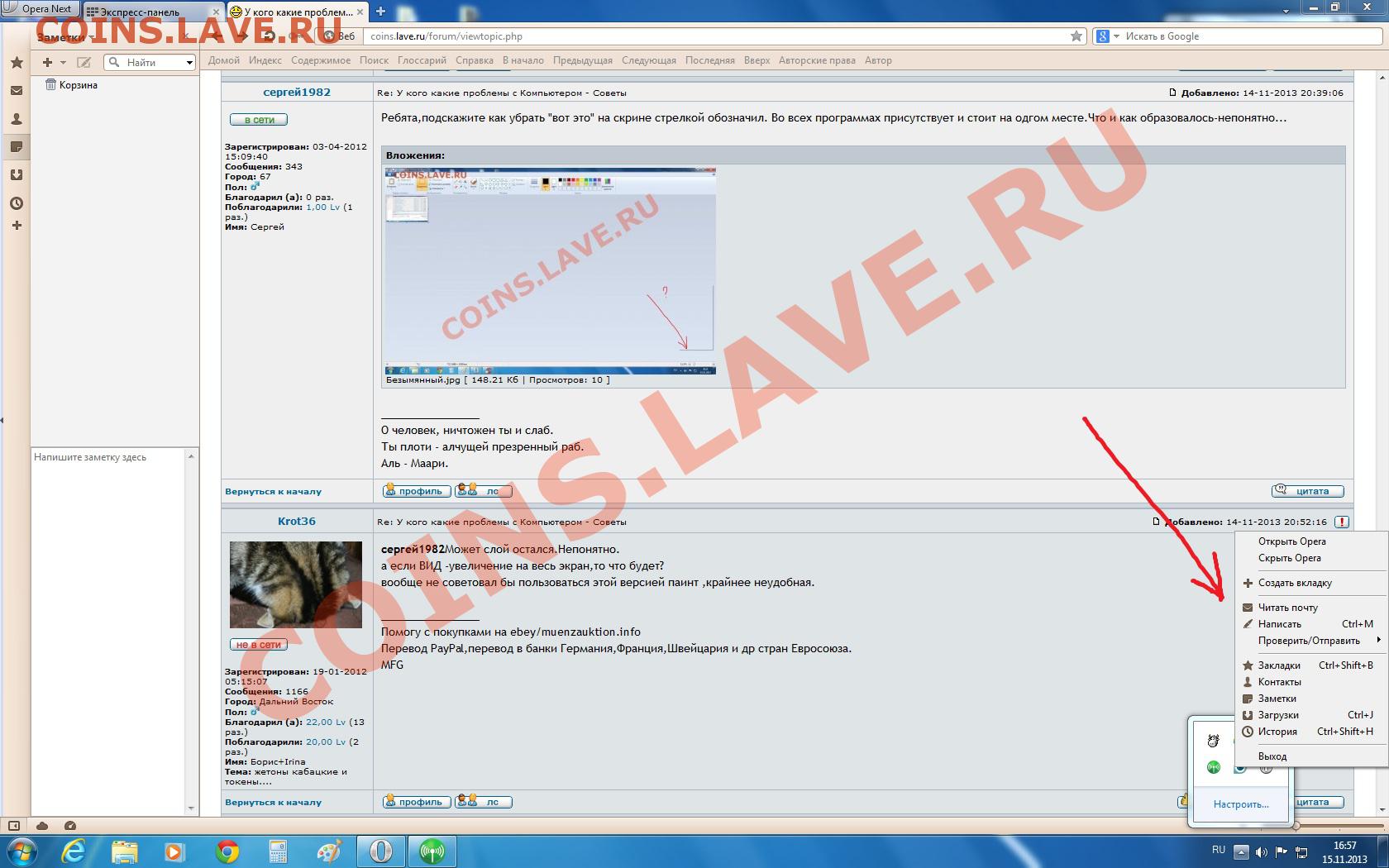1389x868 pixels.
Task: Click green antenna icon in tray popup
Action: tap(1213, 767)
